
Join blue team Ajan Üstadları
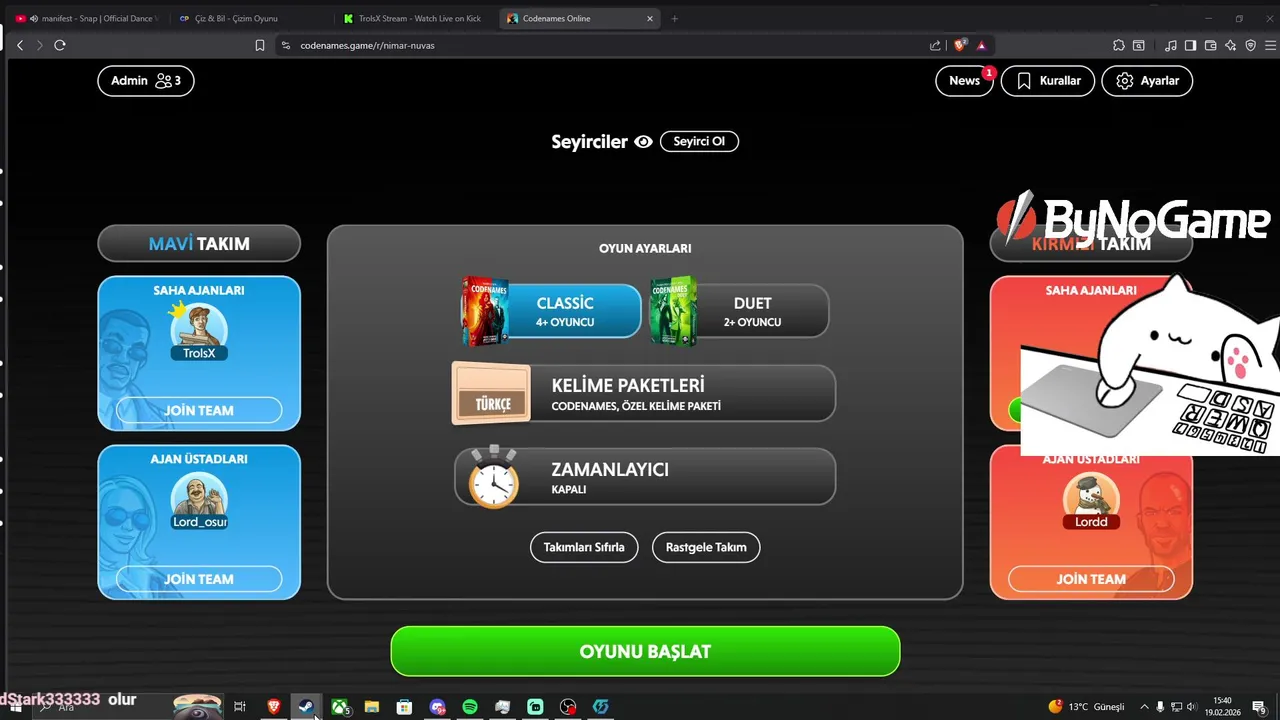199,579
